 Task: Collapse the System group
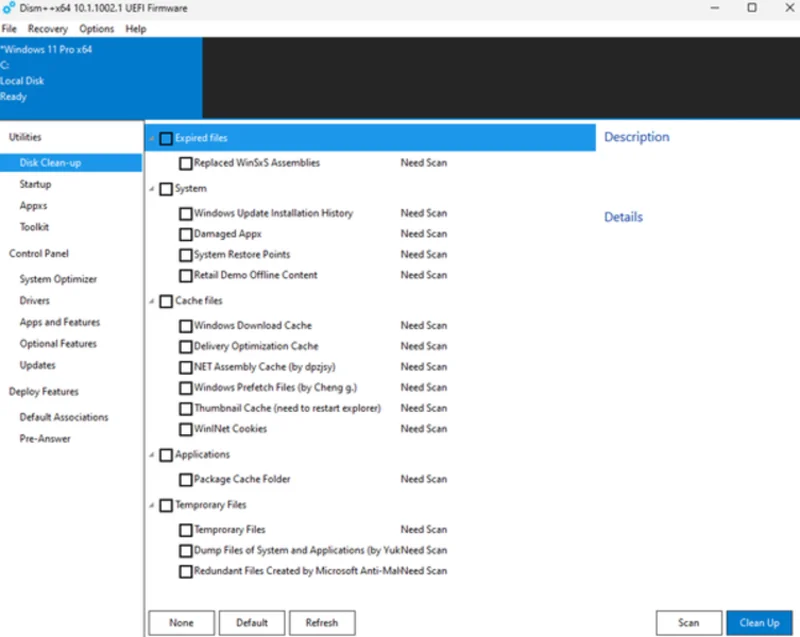click(x=152, y=189)
